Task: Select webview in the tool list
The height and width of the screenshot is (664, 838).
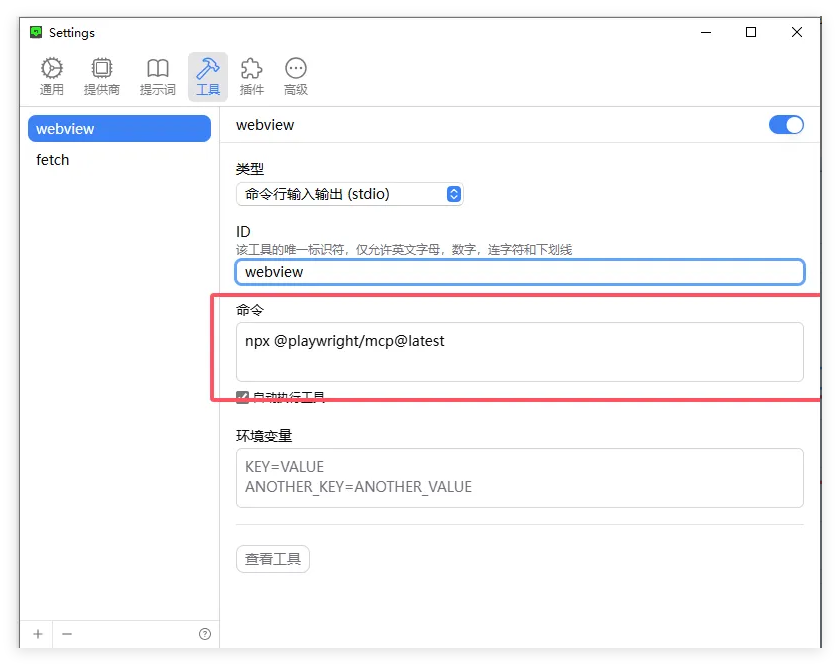Action: point(119,129)
